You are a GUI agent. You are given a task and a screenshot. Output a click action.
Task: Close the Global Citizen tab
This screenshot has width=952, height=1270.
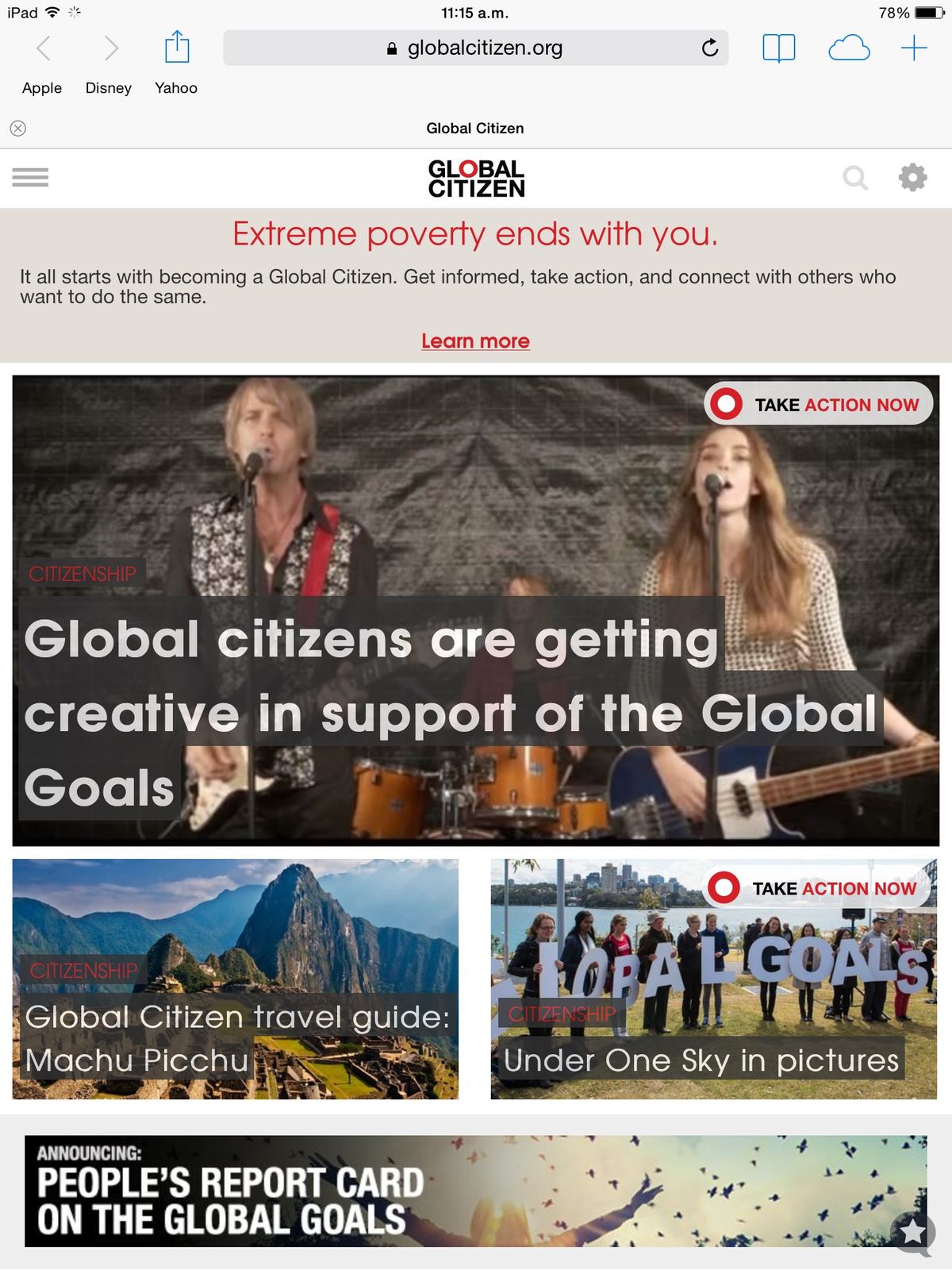[18, 129]
